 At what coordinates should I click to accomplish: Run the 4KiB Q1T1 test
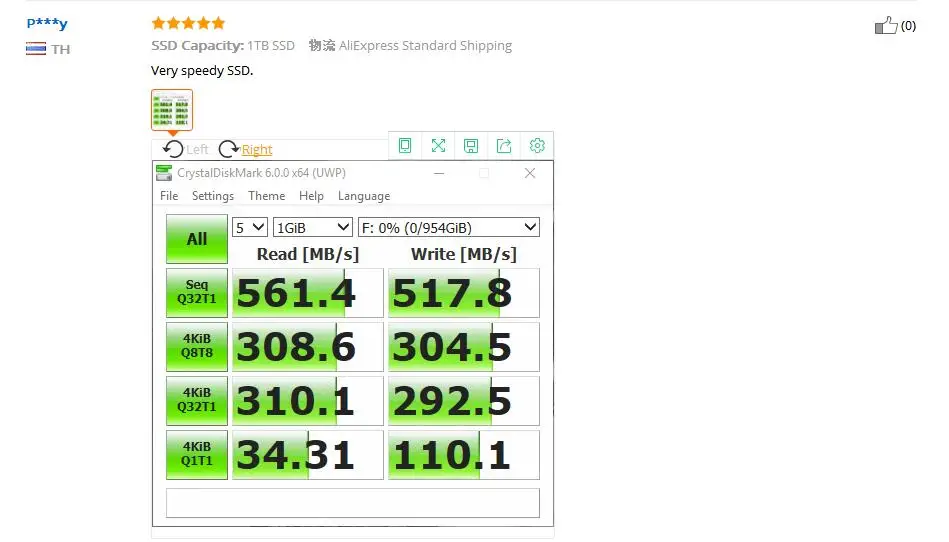pos(197,454)
